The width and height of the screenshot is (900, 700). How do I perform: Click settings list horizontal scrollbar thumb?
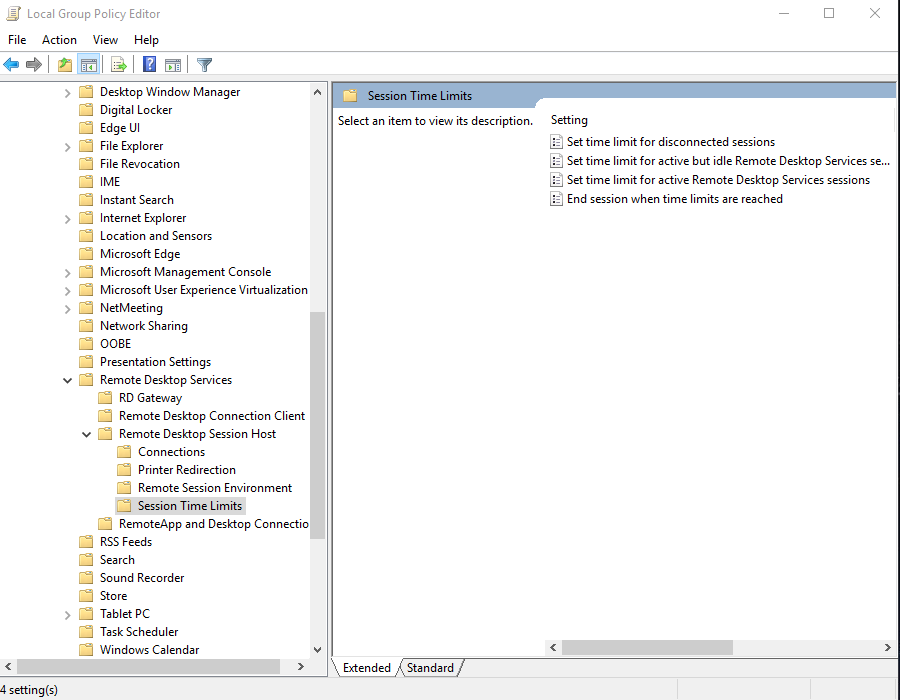(x=647, y=647)
